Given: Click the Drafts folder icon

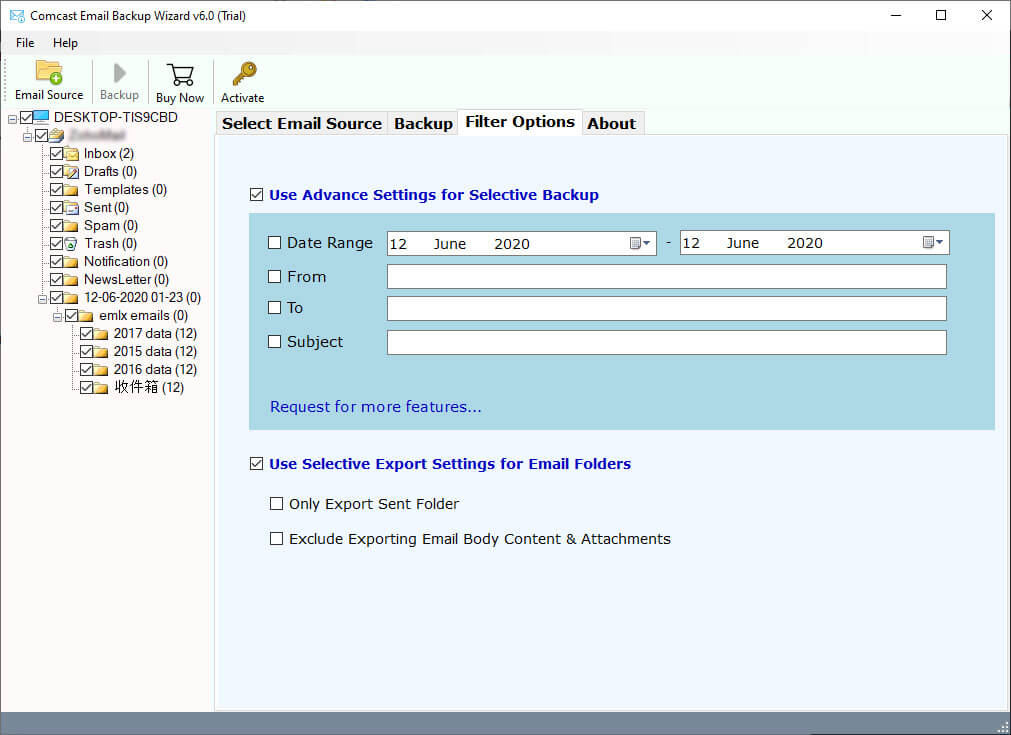Looking at the screenshot, I should 72,172.
